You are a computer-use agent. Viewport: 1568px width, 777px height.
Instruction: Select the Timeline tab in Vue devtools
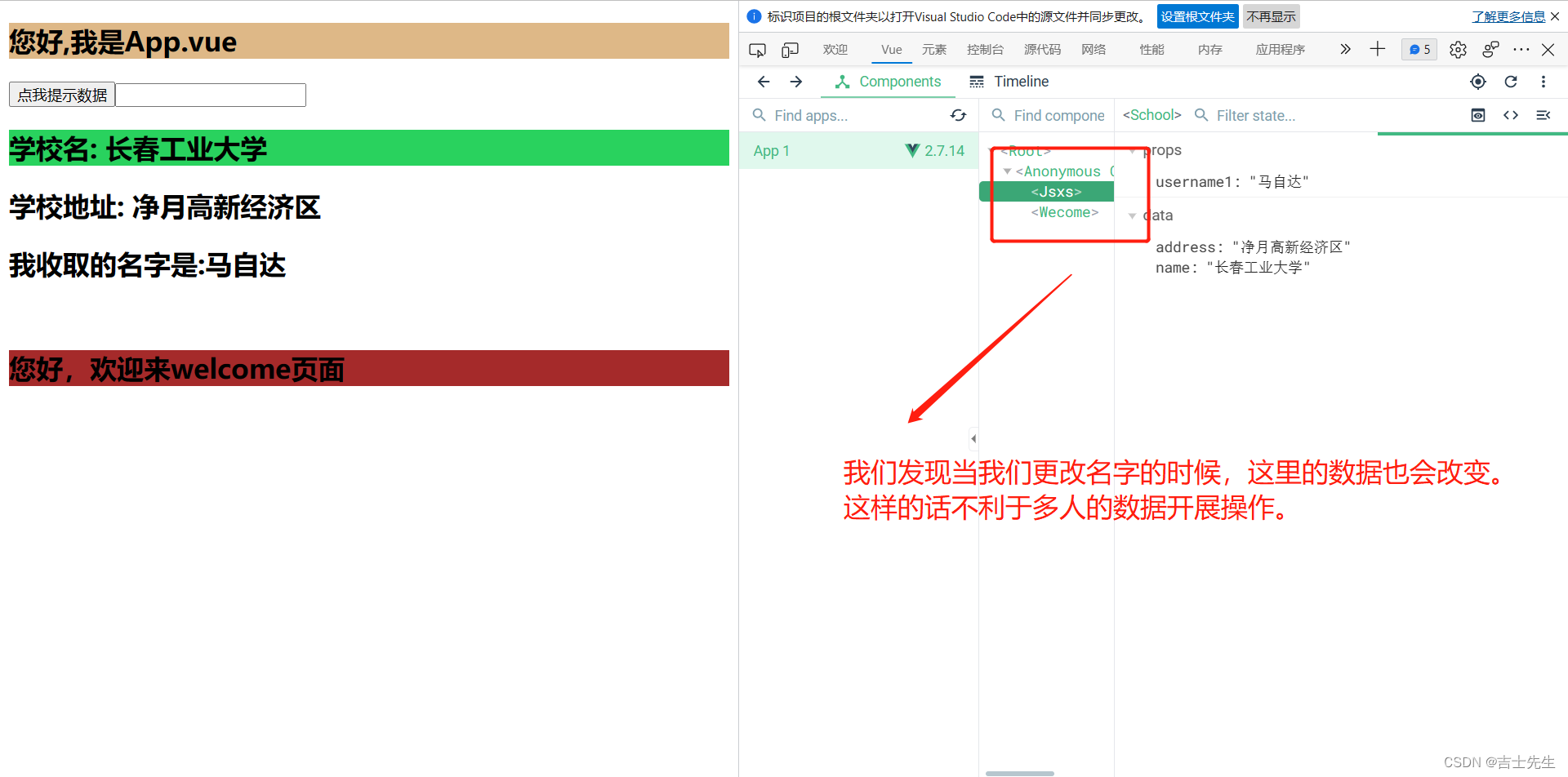[1009, 82]
